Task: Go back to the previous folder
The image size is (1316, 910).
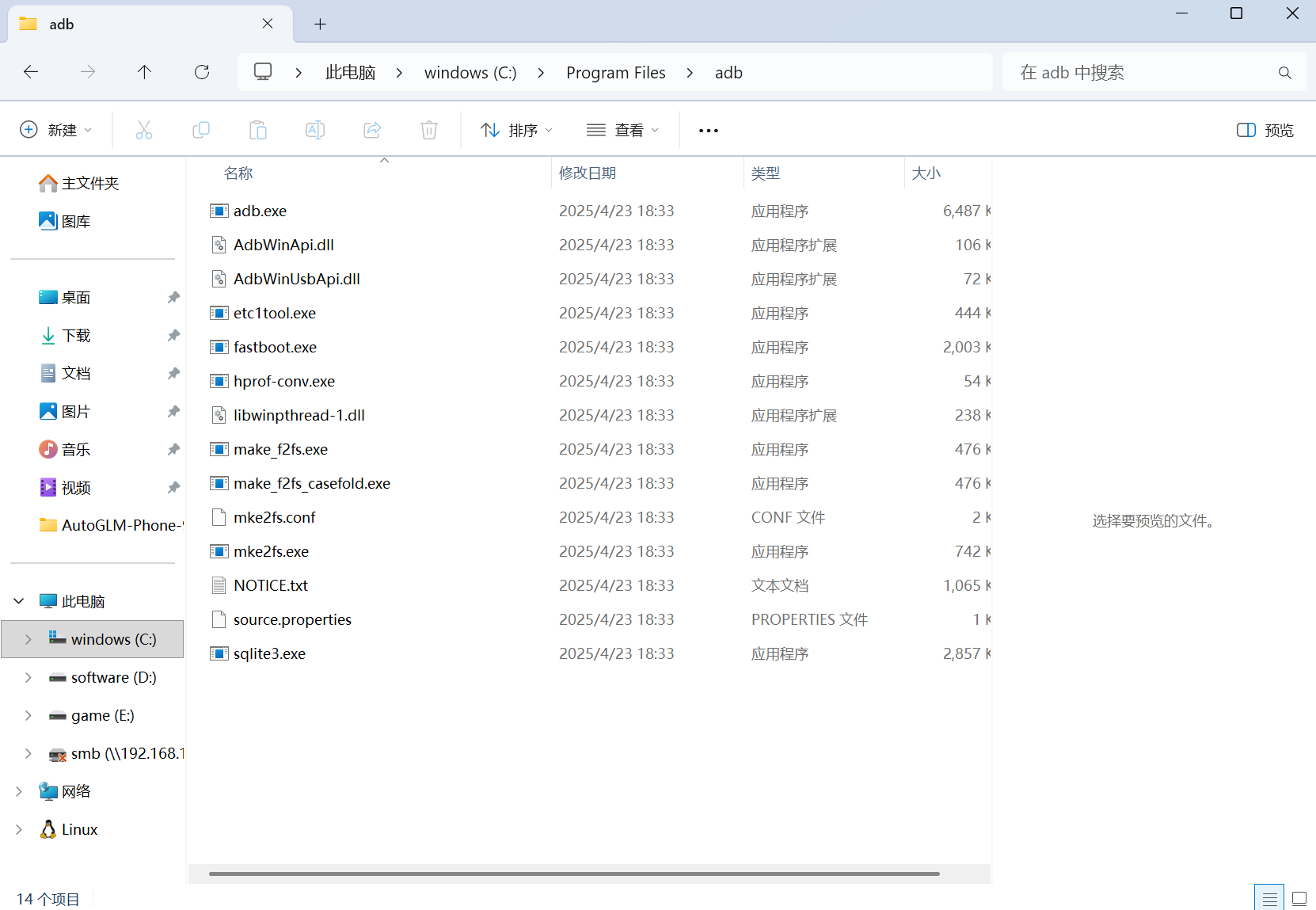Action: [x=31, y=72]
